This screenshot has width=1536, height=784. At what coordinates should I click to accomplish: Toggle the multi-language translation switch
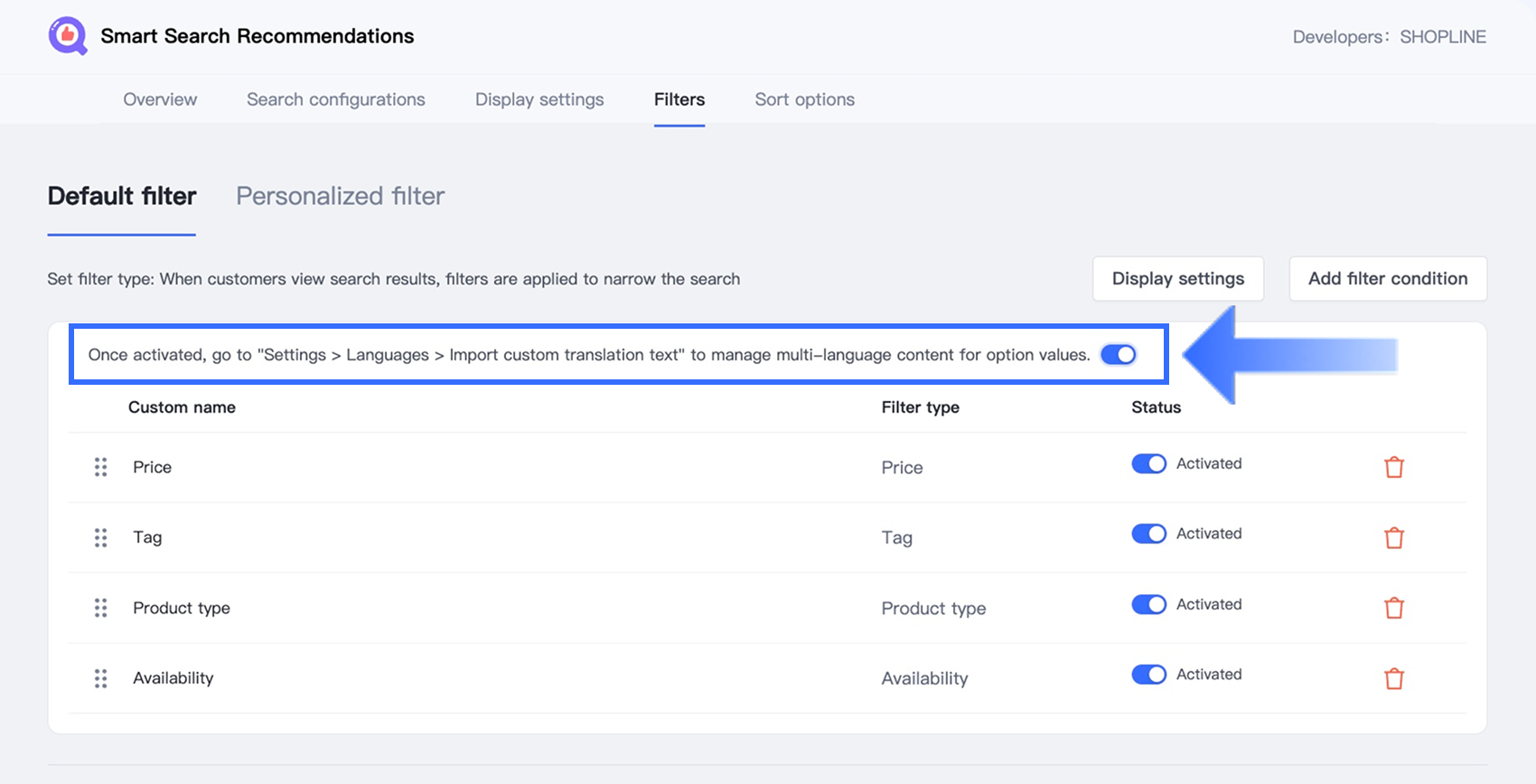tap(1118, 355)
